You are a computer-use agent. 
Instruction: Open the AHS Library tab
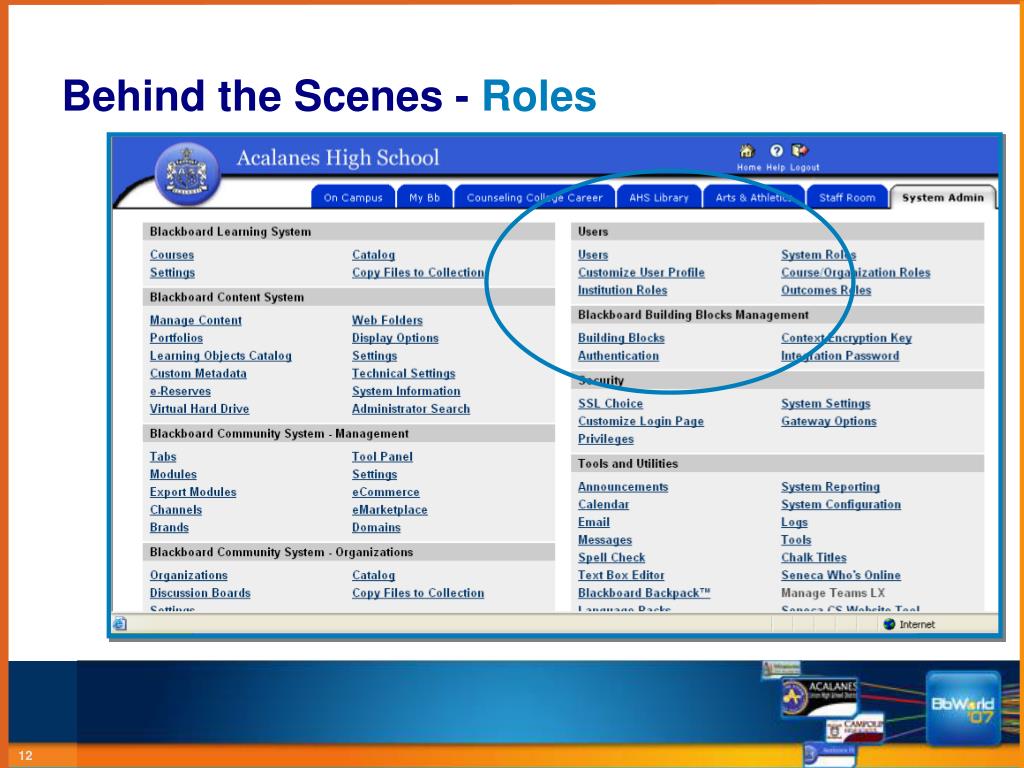tap(659, 198)
